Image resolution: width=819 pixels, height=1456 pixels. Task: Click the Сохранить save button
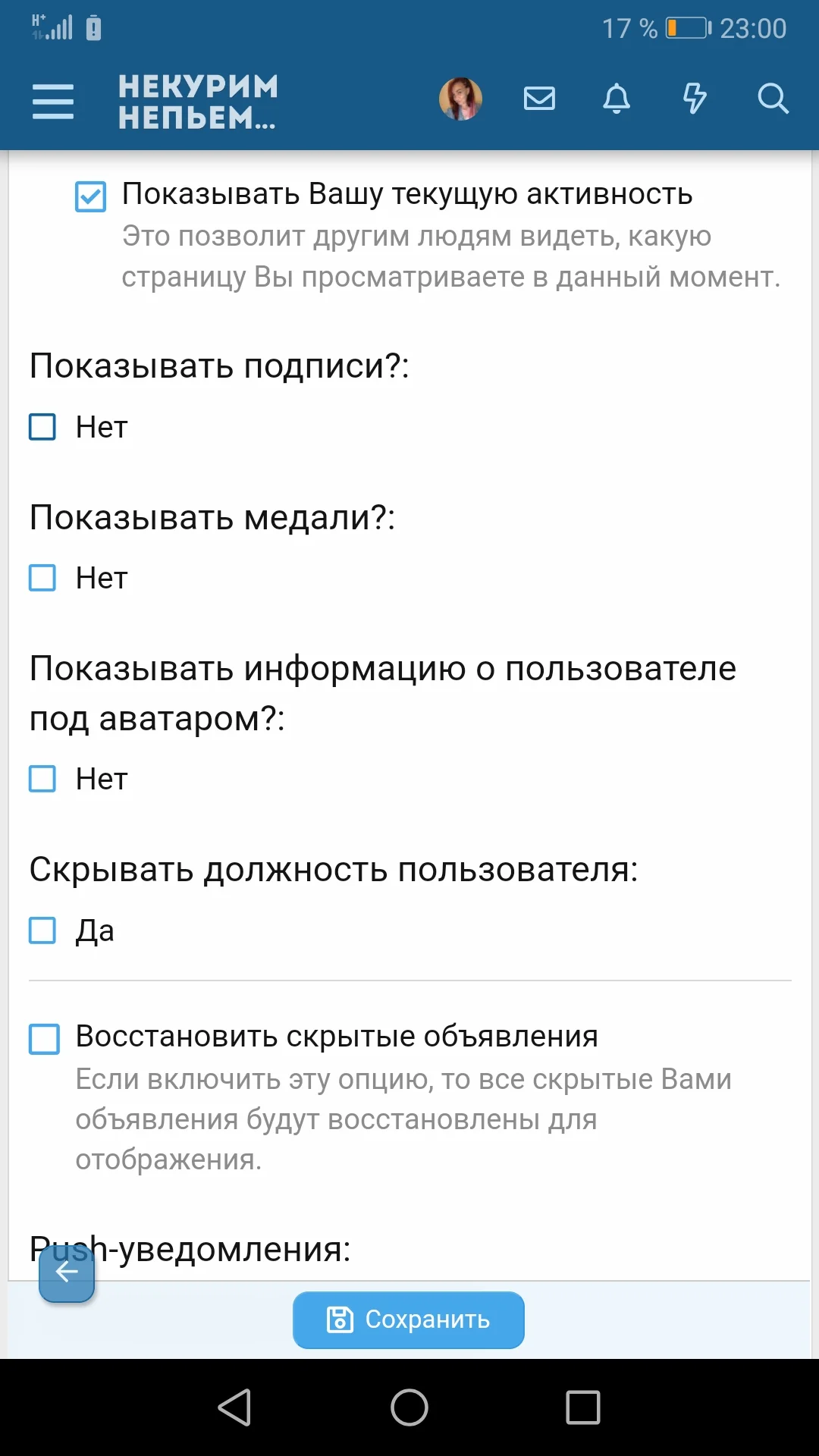pyautogui.click(x=409, y=1320)
